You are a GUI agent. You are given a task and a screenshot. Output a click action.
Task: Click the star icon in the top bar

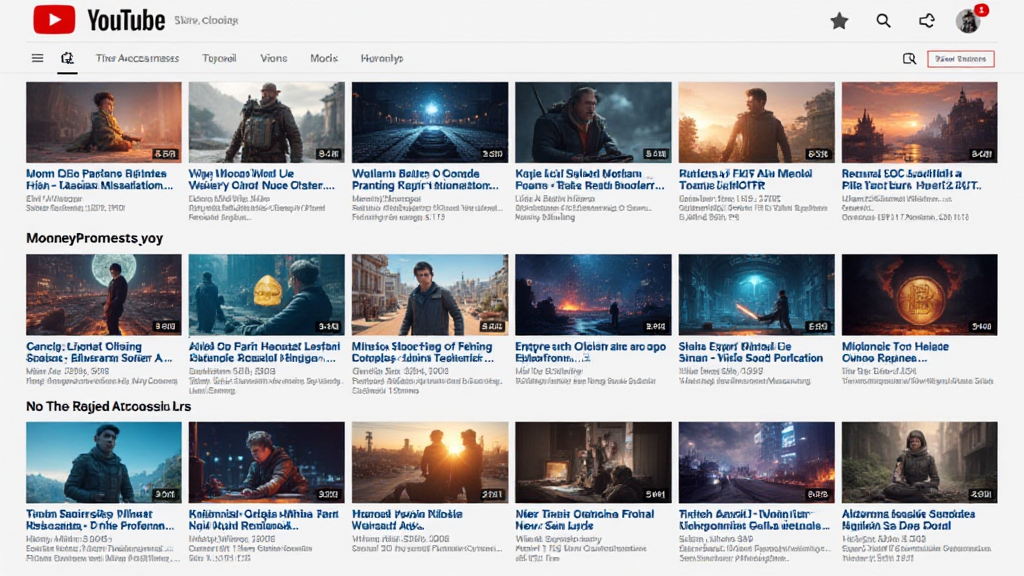[x=839, y=21]
